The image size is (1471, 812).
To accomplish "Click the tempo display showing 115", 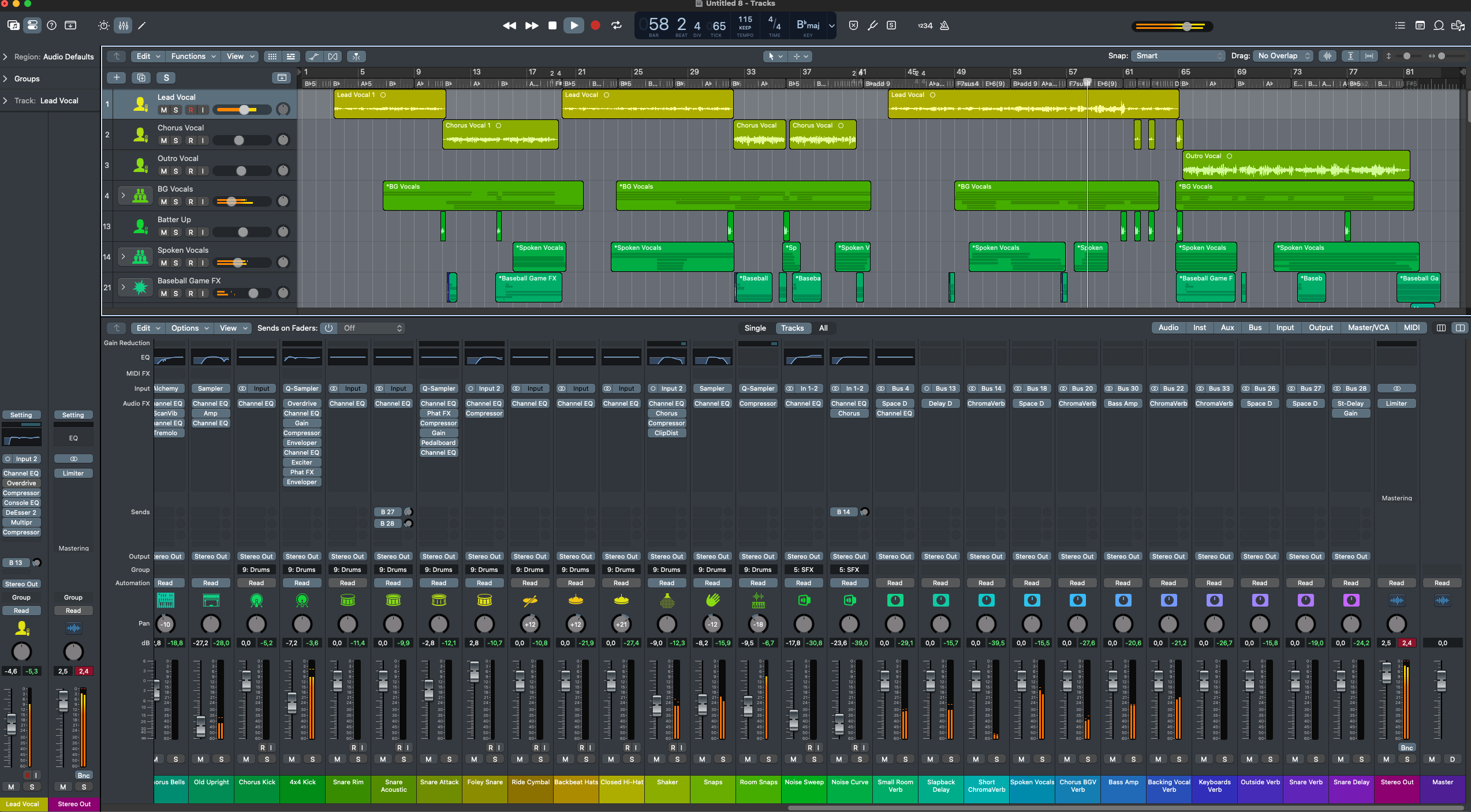I will [745, 20].
